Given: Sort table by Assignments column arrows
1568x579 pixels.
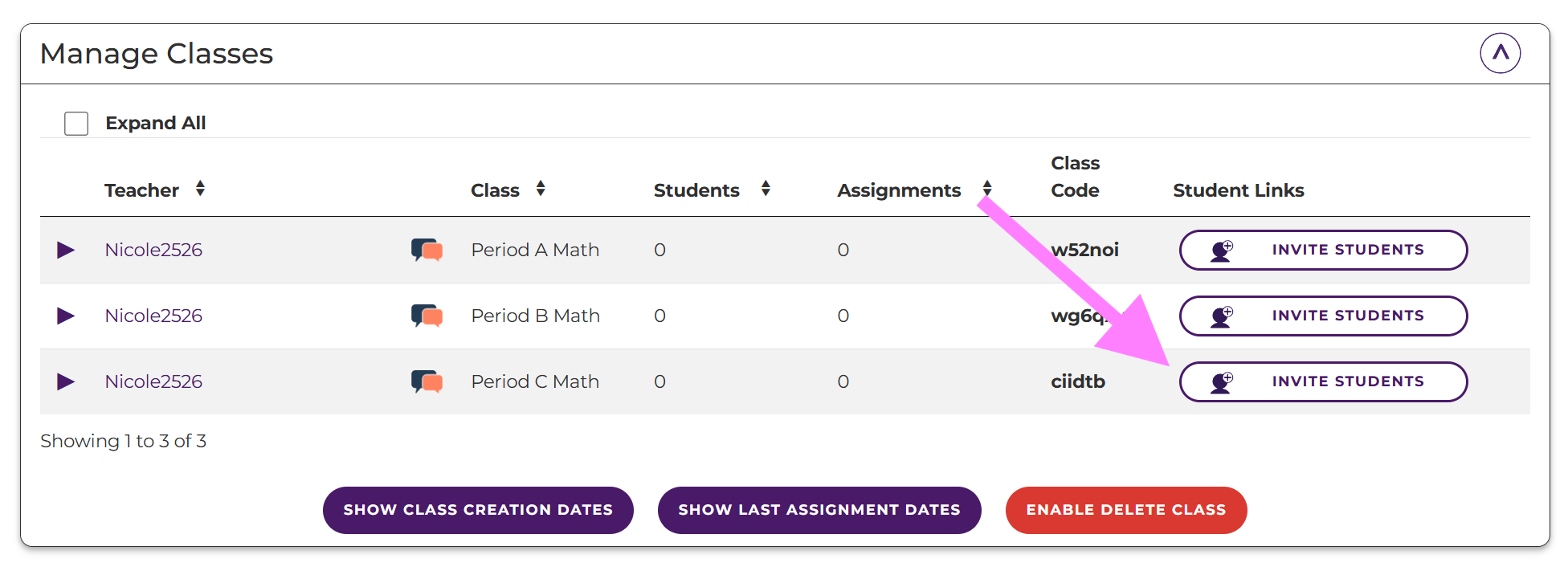Looking at the screenshot, I should point(987,189).
